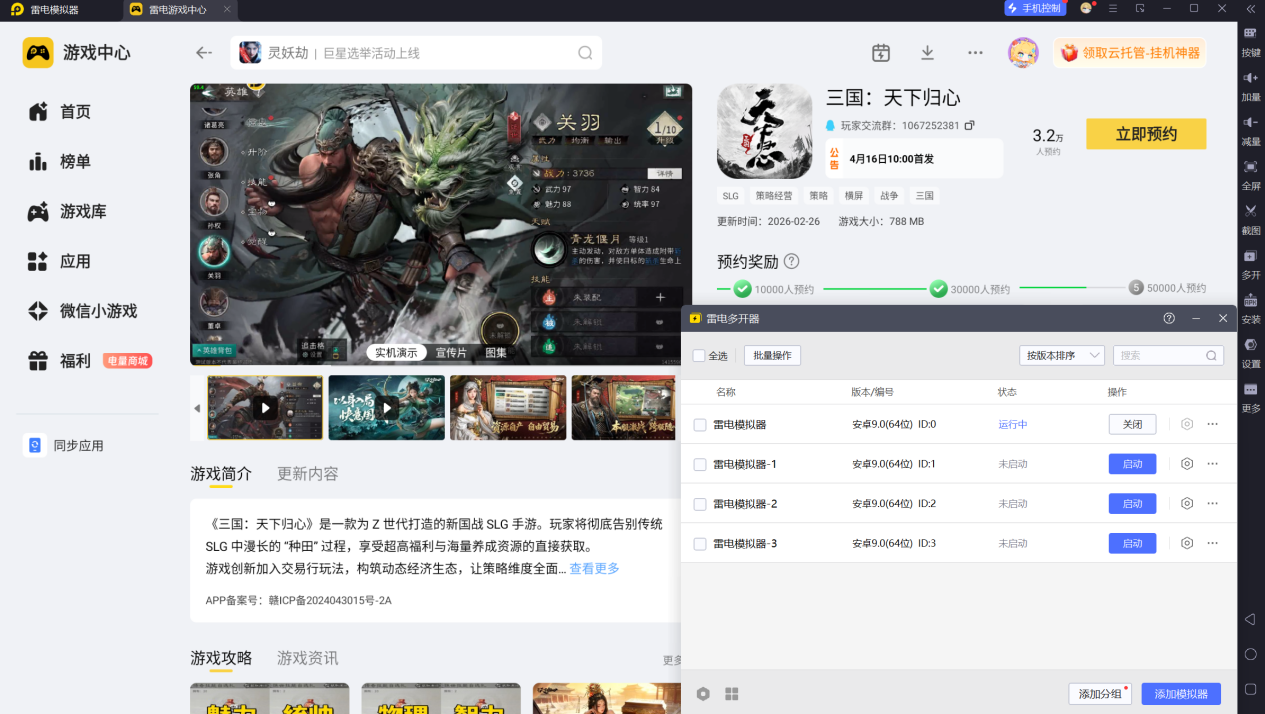Image resolution: width=1265 pixels, height=714 pixels.
Task: Open the three-dot more menu in top bar
Action: 975,53
